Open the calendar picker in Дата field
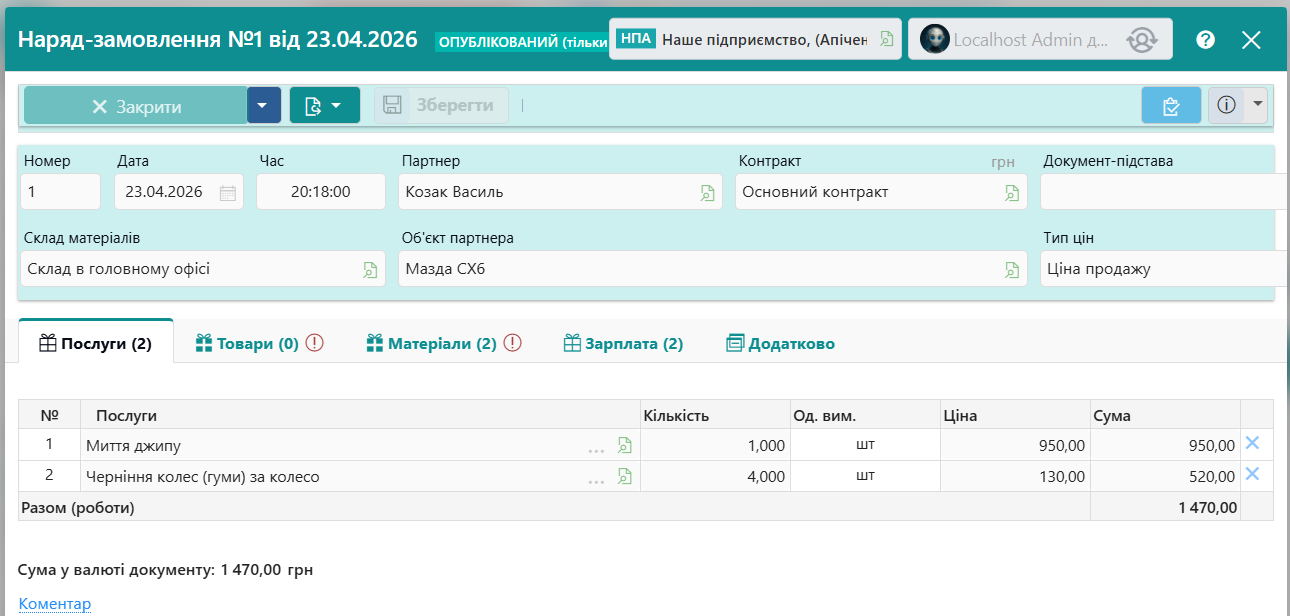This screenshot has height=616, width=1290. (x=228, y=193)
